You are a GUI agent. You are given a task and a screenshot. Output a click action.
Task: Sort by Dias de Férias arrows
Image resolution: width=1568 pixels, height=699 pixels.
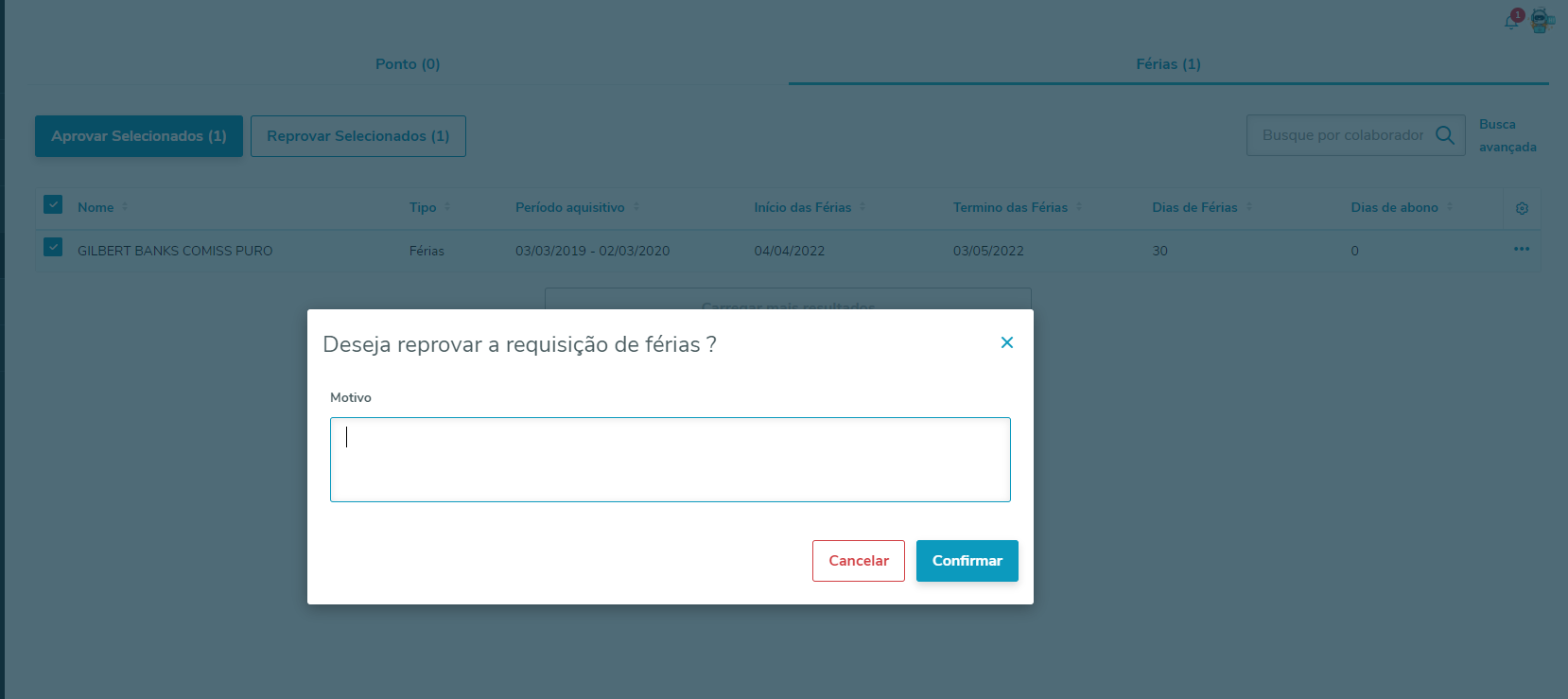point(1249,207)
